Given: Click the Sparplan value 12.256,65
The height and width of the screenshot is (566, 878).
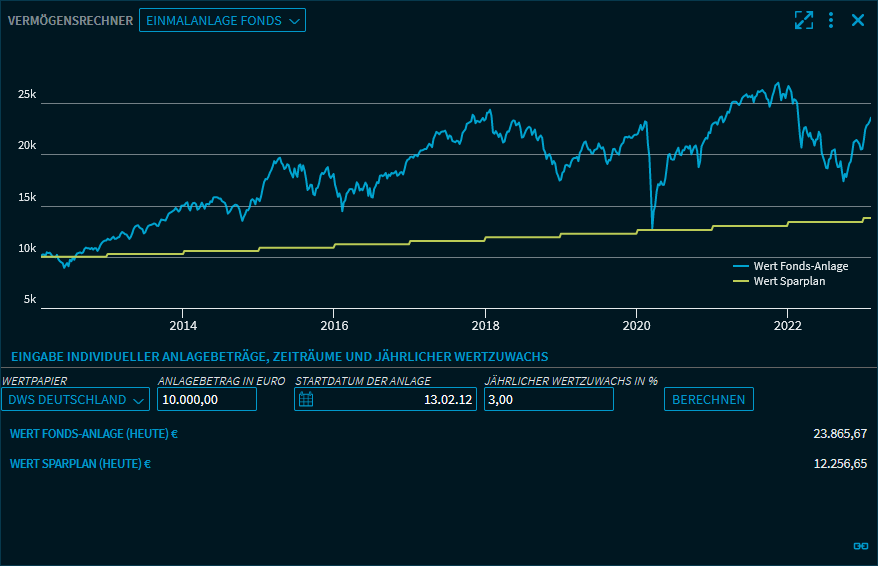Looking at the screenshot, I should 840,464.
